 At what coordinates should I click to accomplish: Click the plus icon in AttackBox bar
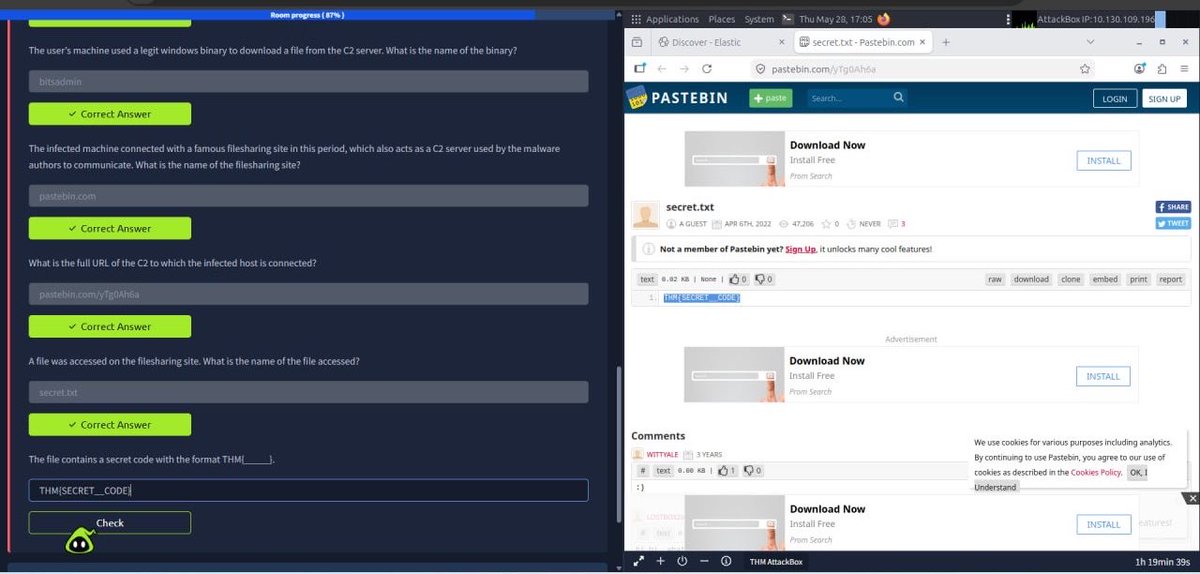coord(660,561)
